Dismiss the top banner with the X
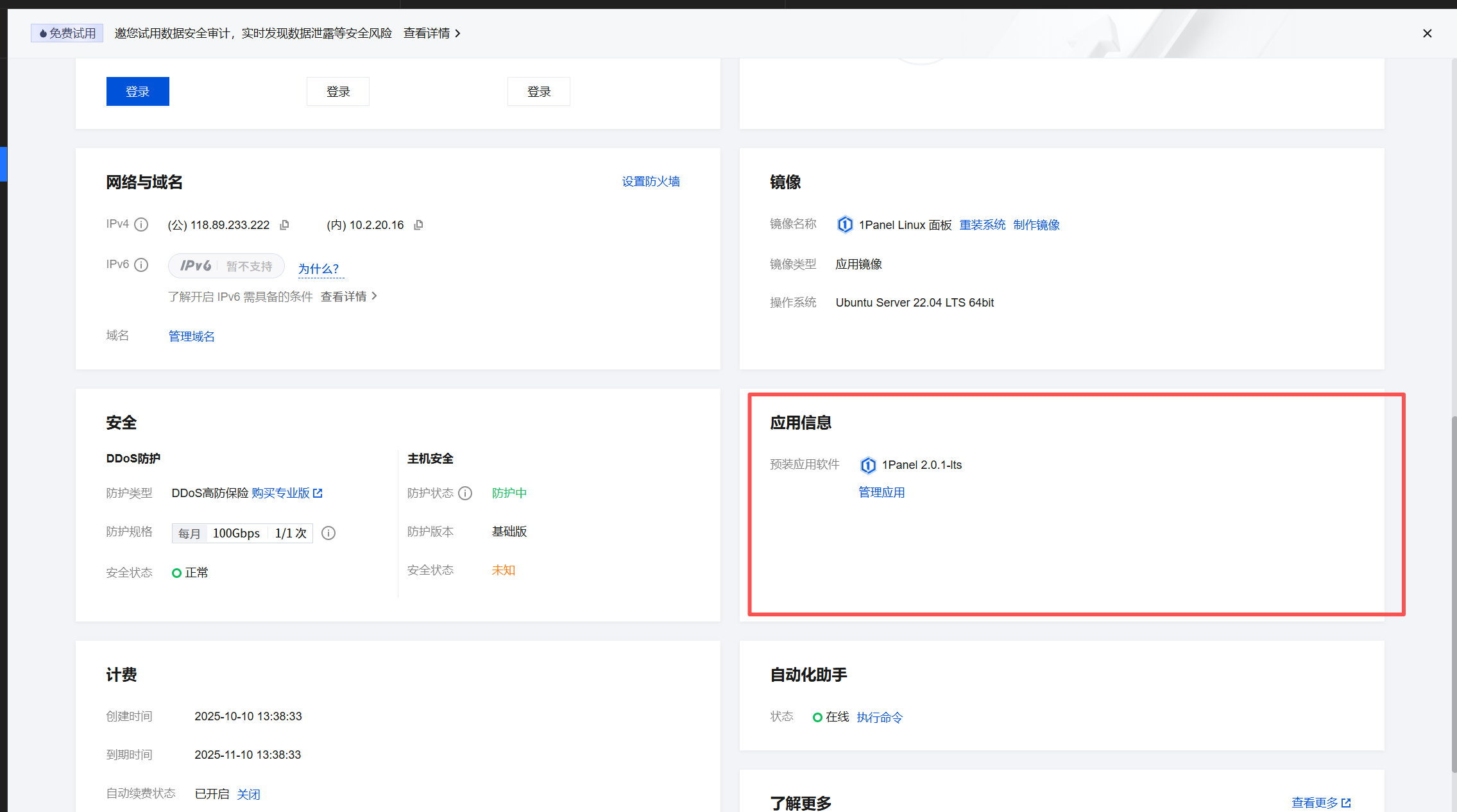Image resolution: width=1457 pixels, height=812 pixels. [x=1427, y=33]
